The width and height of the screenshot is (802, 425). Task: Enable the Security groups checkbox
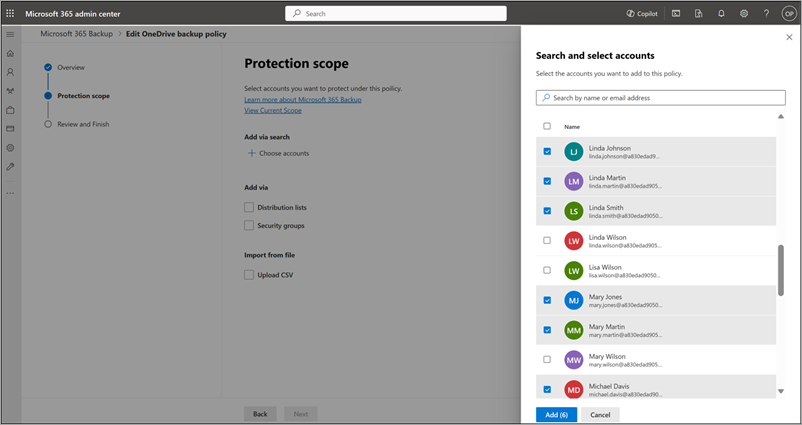pyautogui.click(x=249, y=225)
